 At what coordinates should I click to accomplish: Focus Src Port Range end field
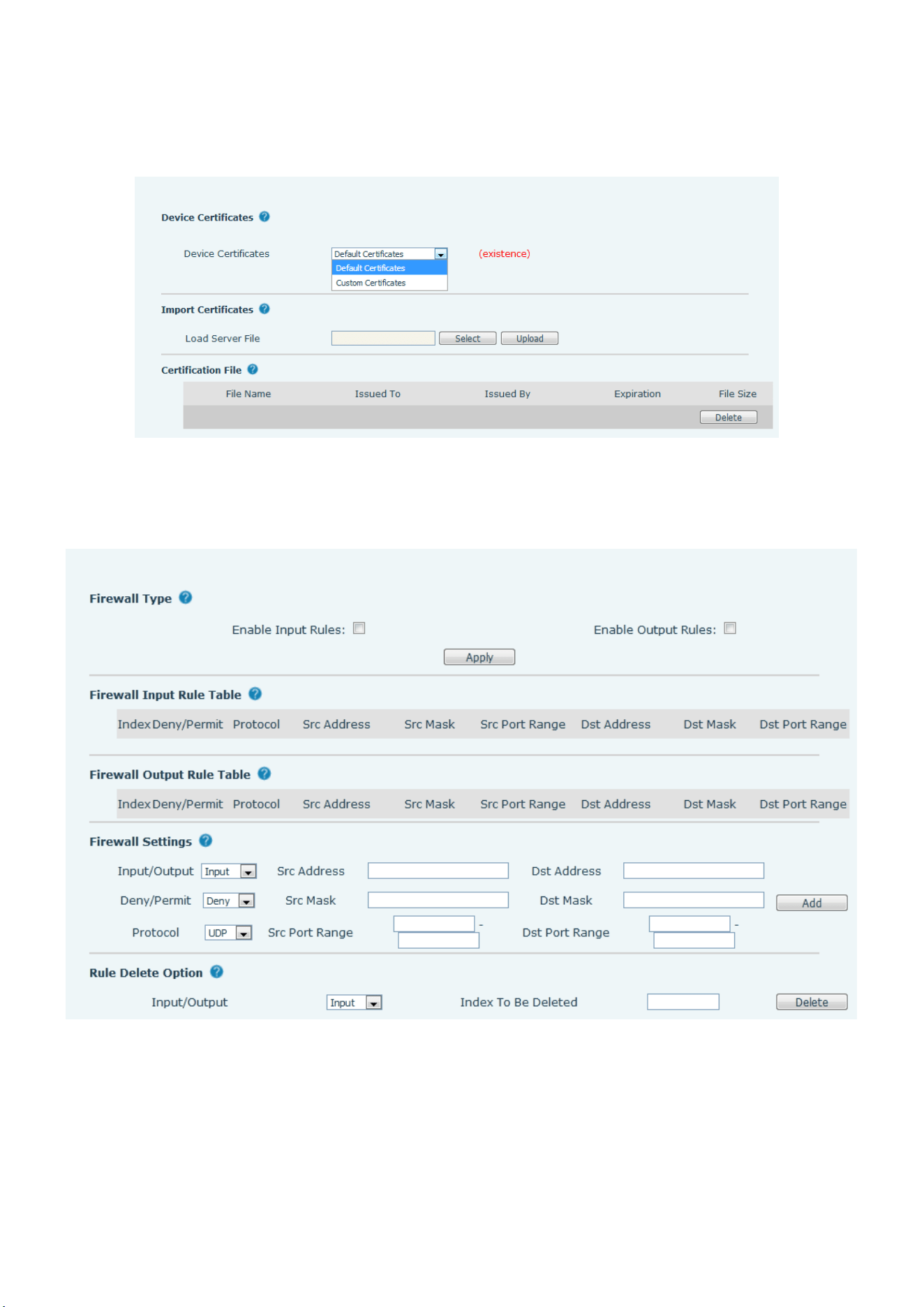click(438, 940)
